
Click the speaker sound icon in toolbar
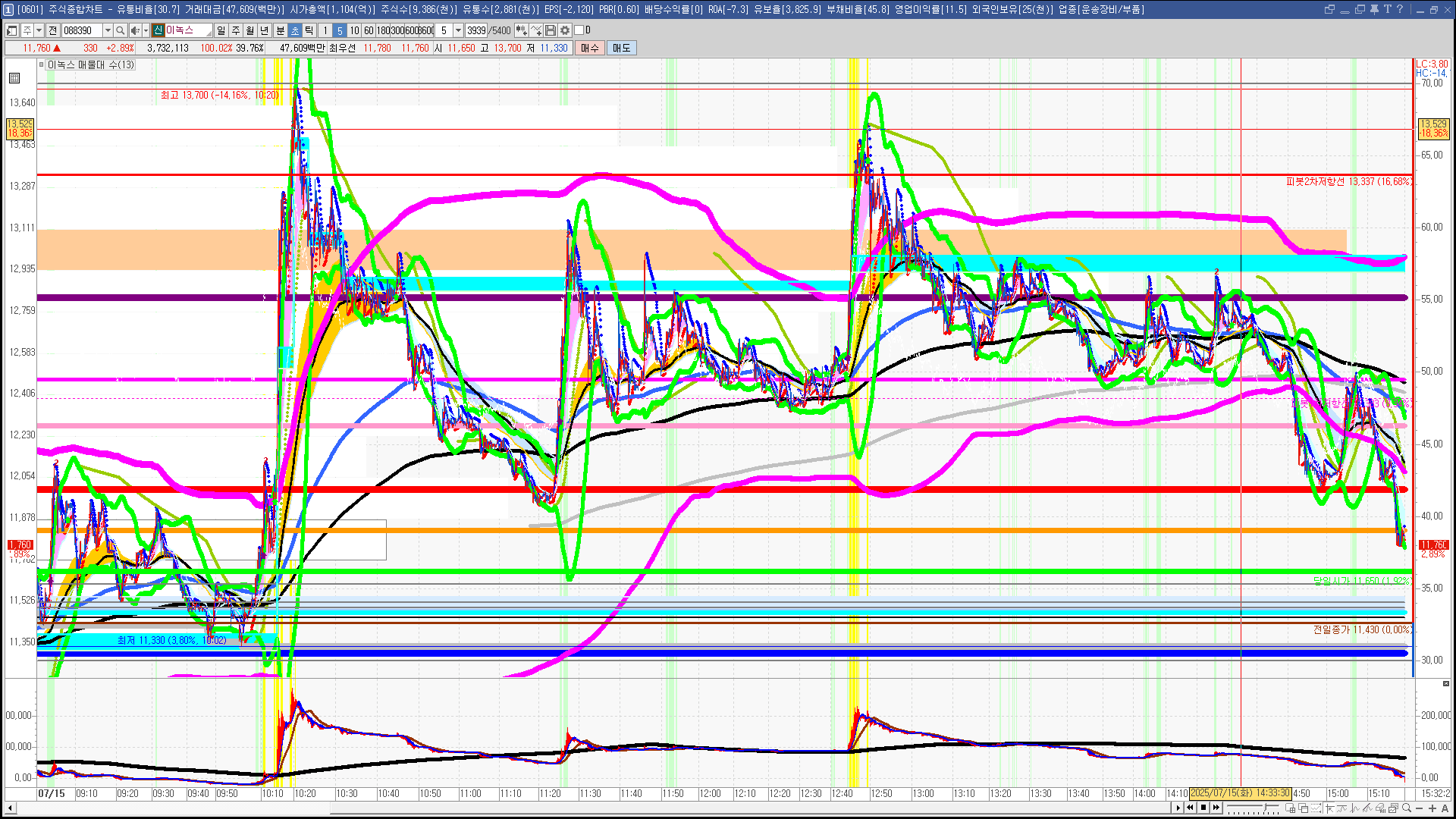(135, 30)
